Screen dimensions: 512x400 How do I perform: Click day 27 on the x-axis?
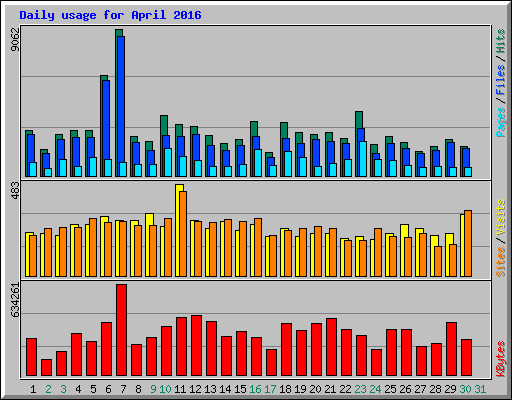coord(420,389)
